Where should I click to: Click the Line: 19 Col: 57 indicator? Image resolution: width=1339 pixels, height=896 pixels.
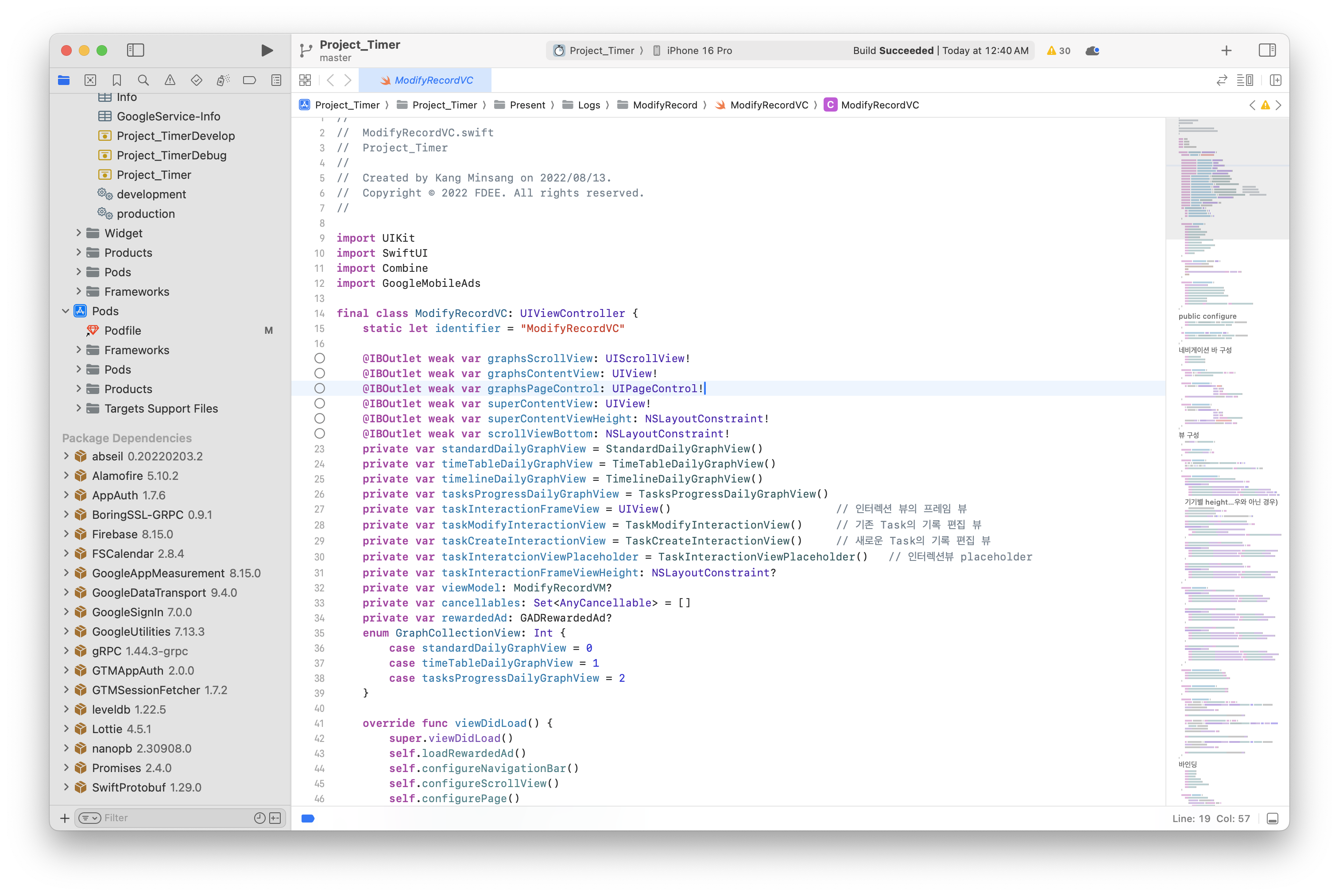[x=1211, y=819]
